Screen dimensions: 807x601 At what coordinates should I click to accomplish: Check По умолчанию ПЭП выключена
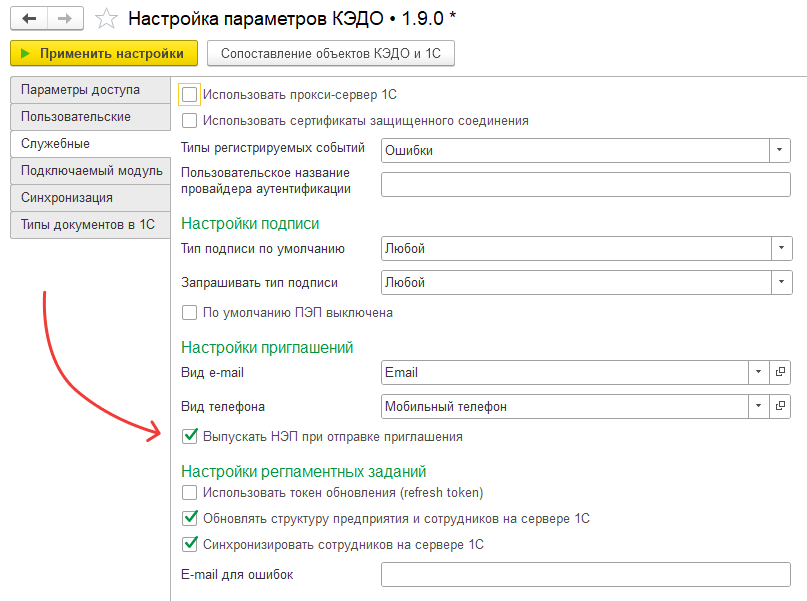click(x=189, y=312)
